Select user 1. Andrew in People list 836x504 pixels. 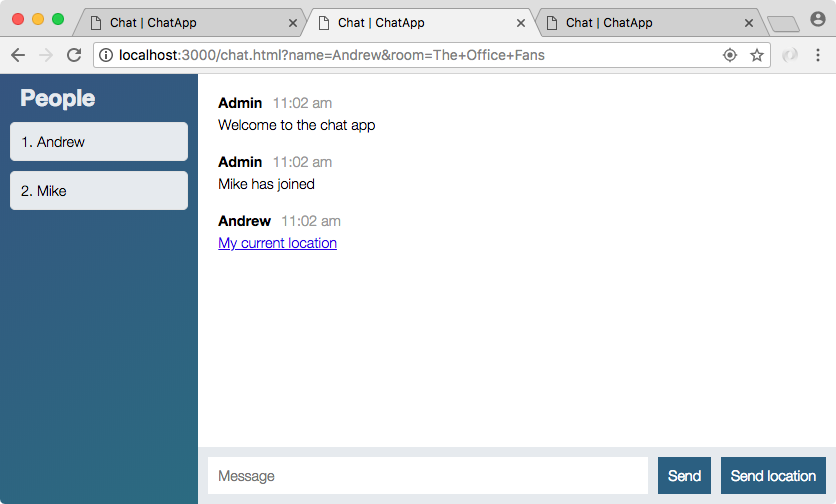[x=99, y=141]
